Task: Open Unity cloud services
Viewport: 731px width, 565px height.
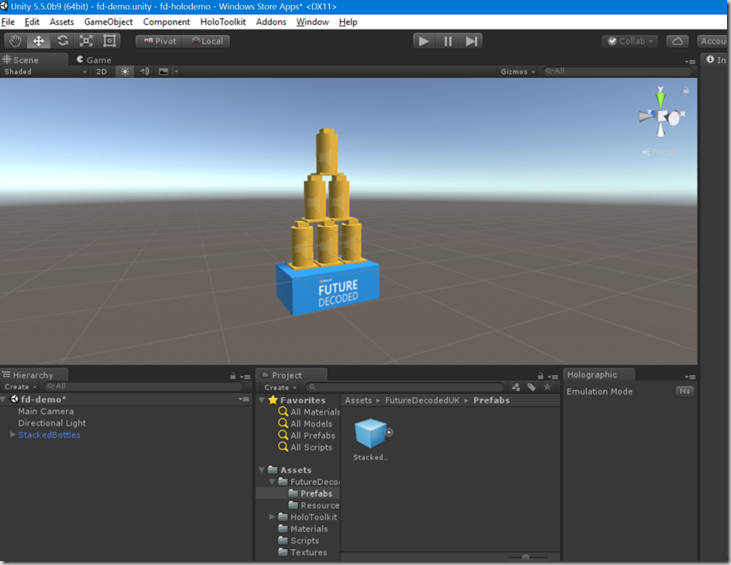Action: point(677,41)
